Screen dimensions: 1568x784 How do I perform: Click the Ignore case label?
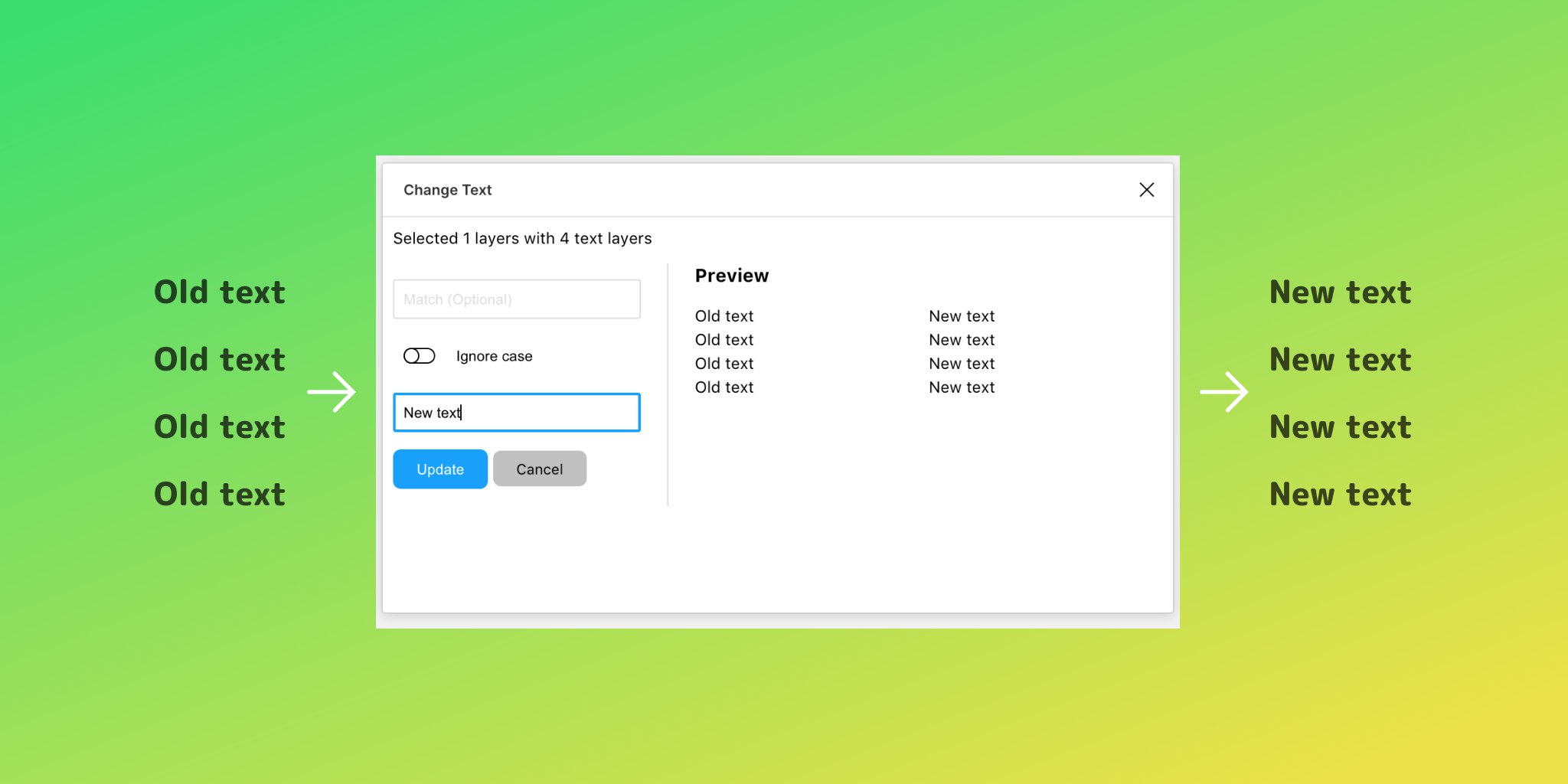point(495,356)
